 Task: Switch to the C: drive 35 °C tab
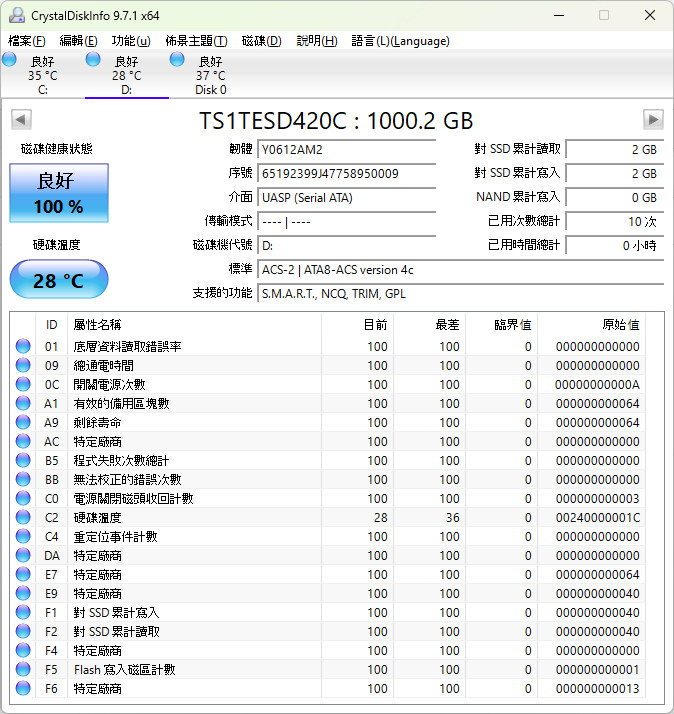[43, 75]
